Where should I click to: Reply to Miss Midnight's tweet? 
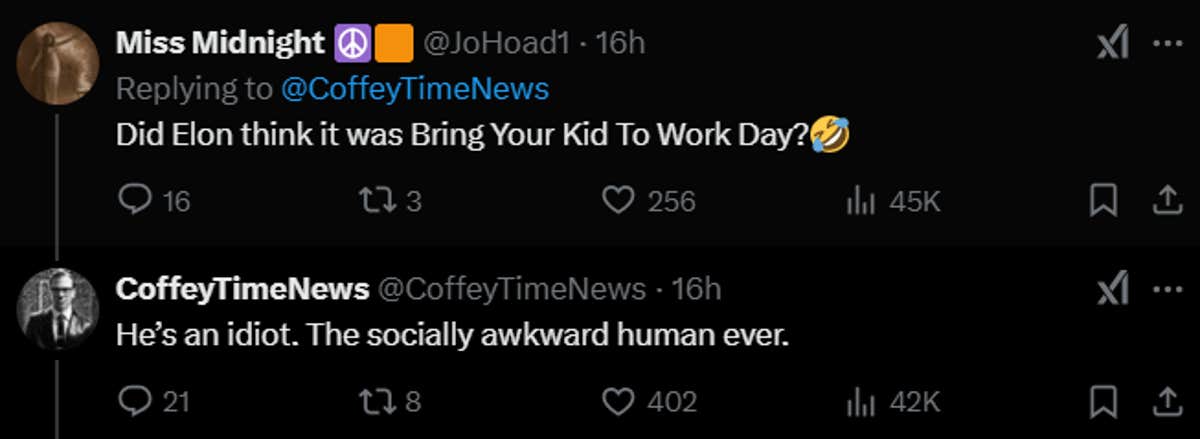134,202
